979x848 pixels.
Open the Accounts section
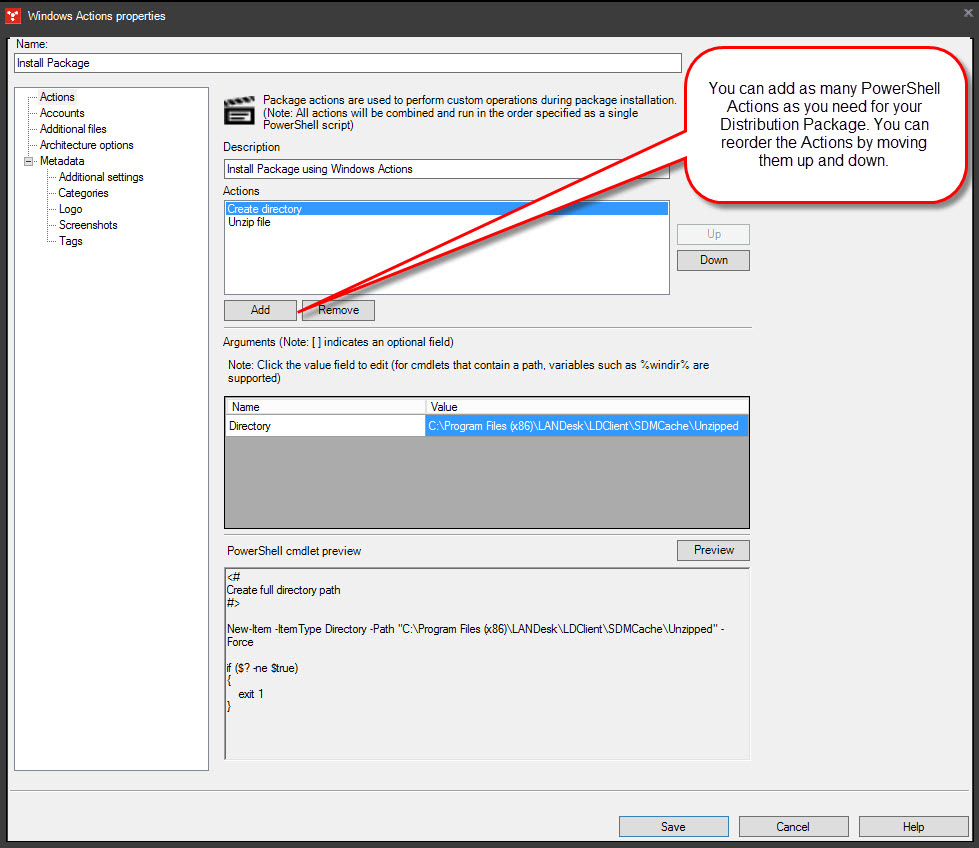coord(61,112)
